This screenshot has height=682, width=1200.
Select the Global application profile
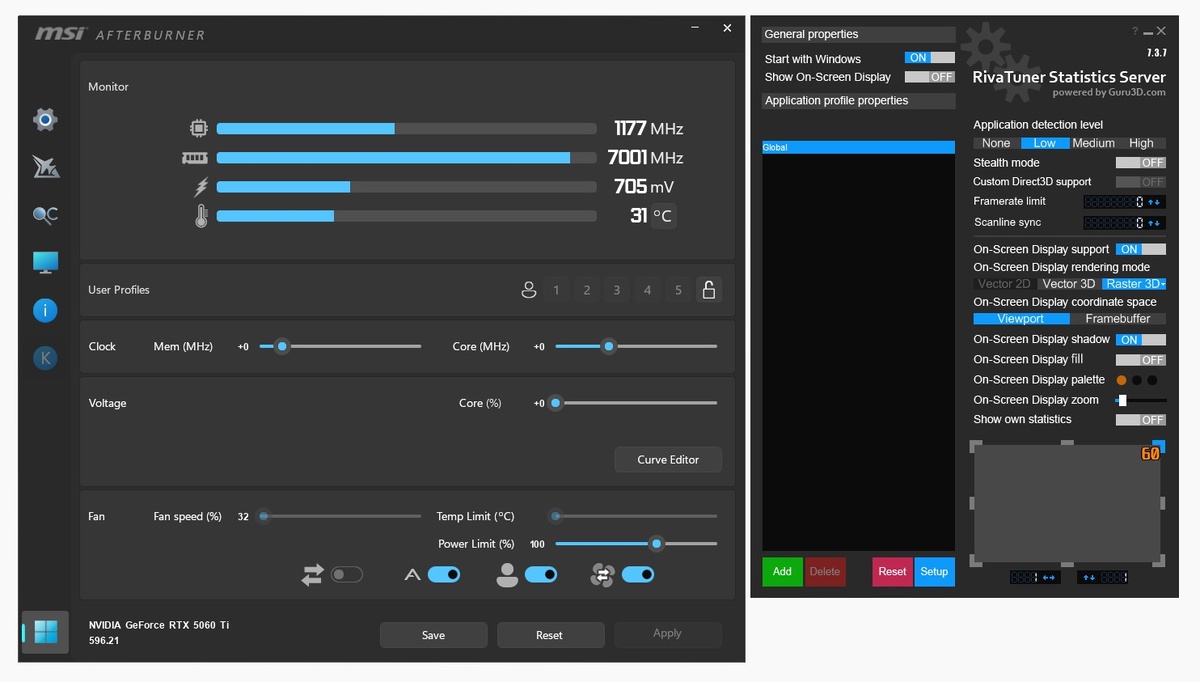click(857, 146)
